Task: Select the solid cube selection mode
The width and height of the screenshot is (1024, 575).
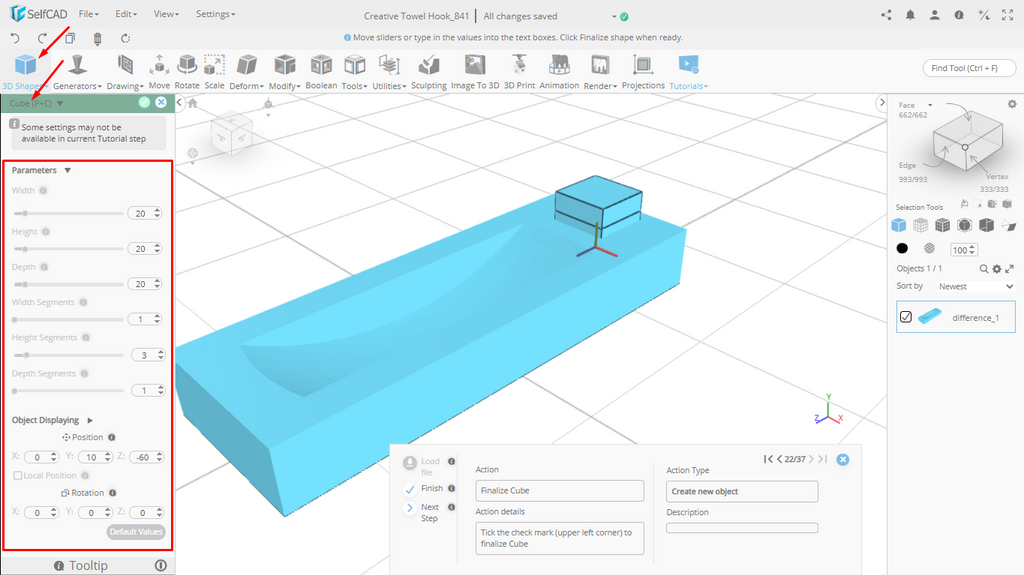Action: (x=899, y=225)
